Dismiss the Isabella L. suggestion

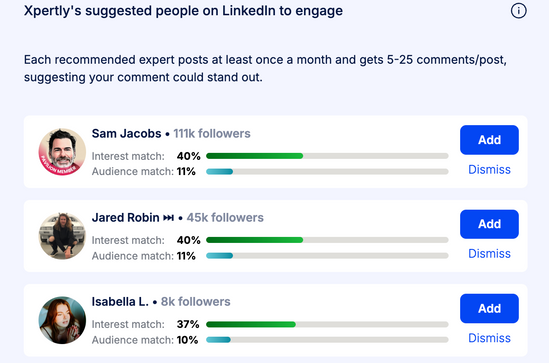(x=489, y=338)
